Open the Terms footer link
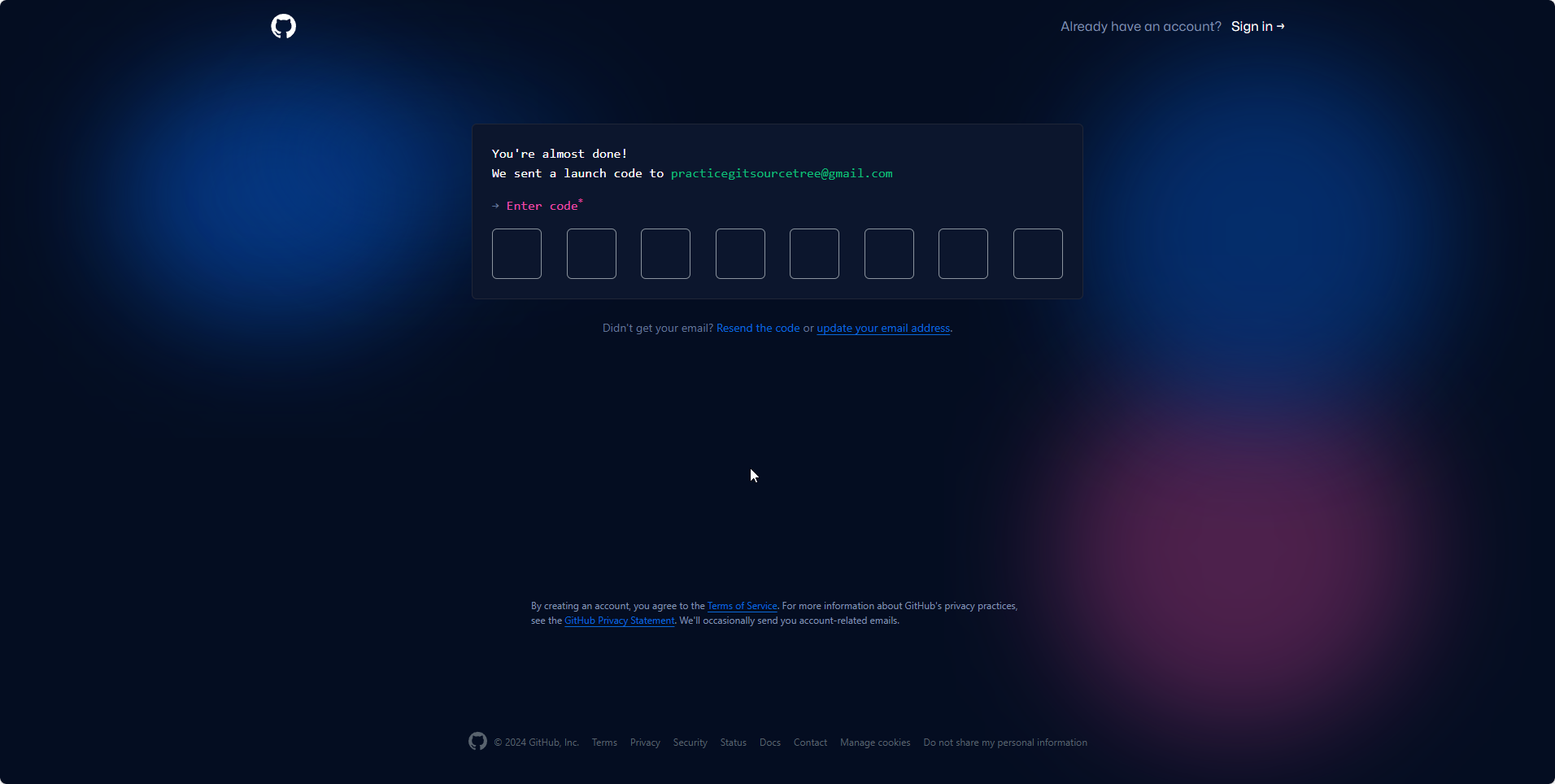 coord(603,742)
